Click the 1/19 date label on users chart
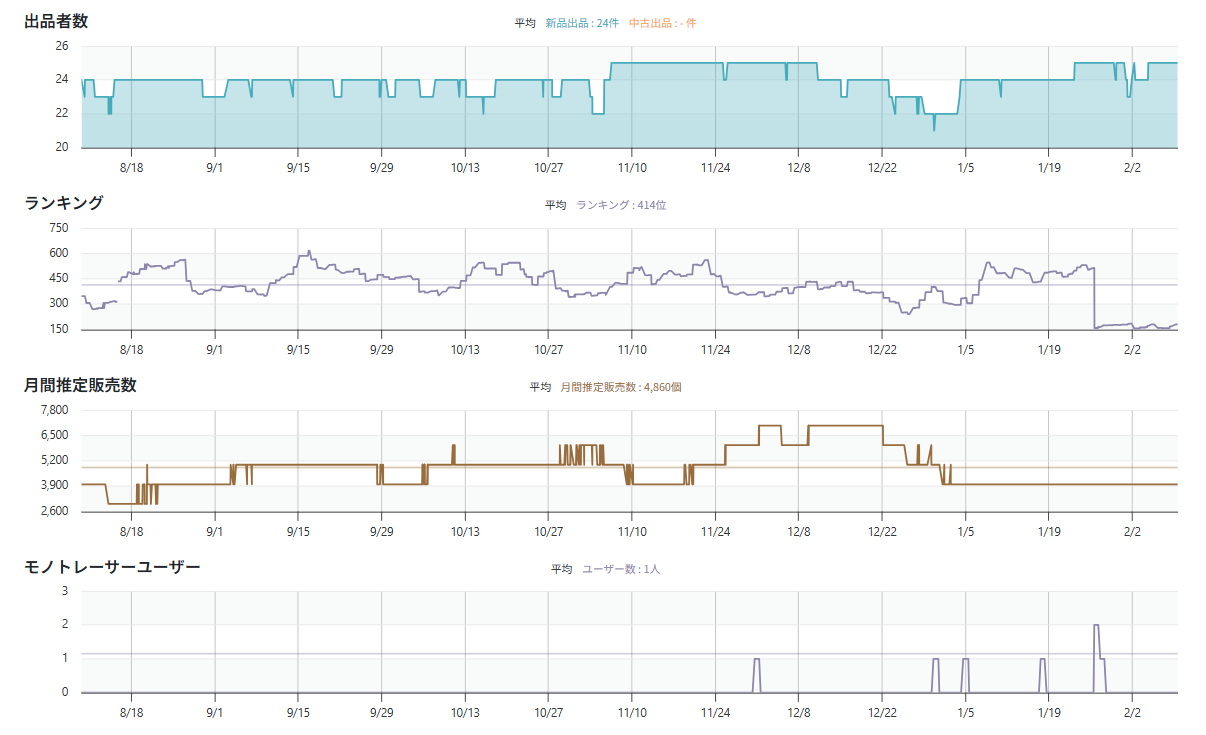1206x735 pixels. pyautogui.click(x=1049, y=714)
